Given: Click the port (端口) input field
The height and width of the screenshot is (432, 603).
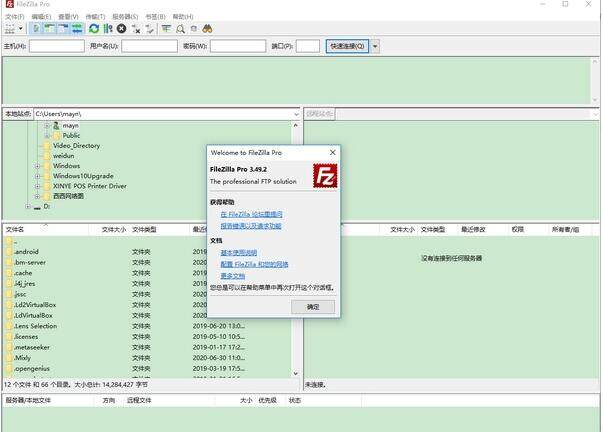Looking at the screenshot, I should tap(308, 47).
